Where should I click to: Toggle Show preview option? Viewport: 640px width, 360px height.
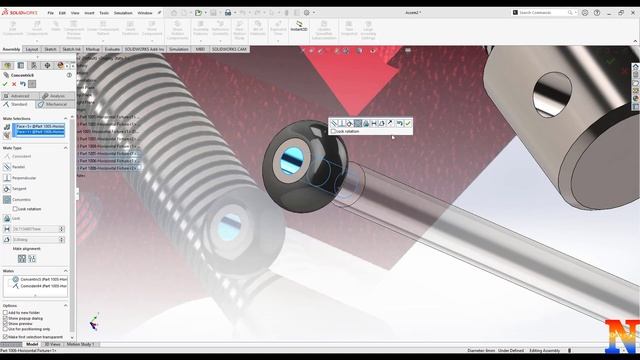(5, 323)
